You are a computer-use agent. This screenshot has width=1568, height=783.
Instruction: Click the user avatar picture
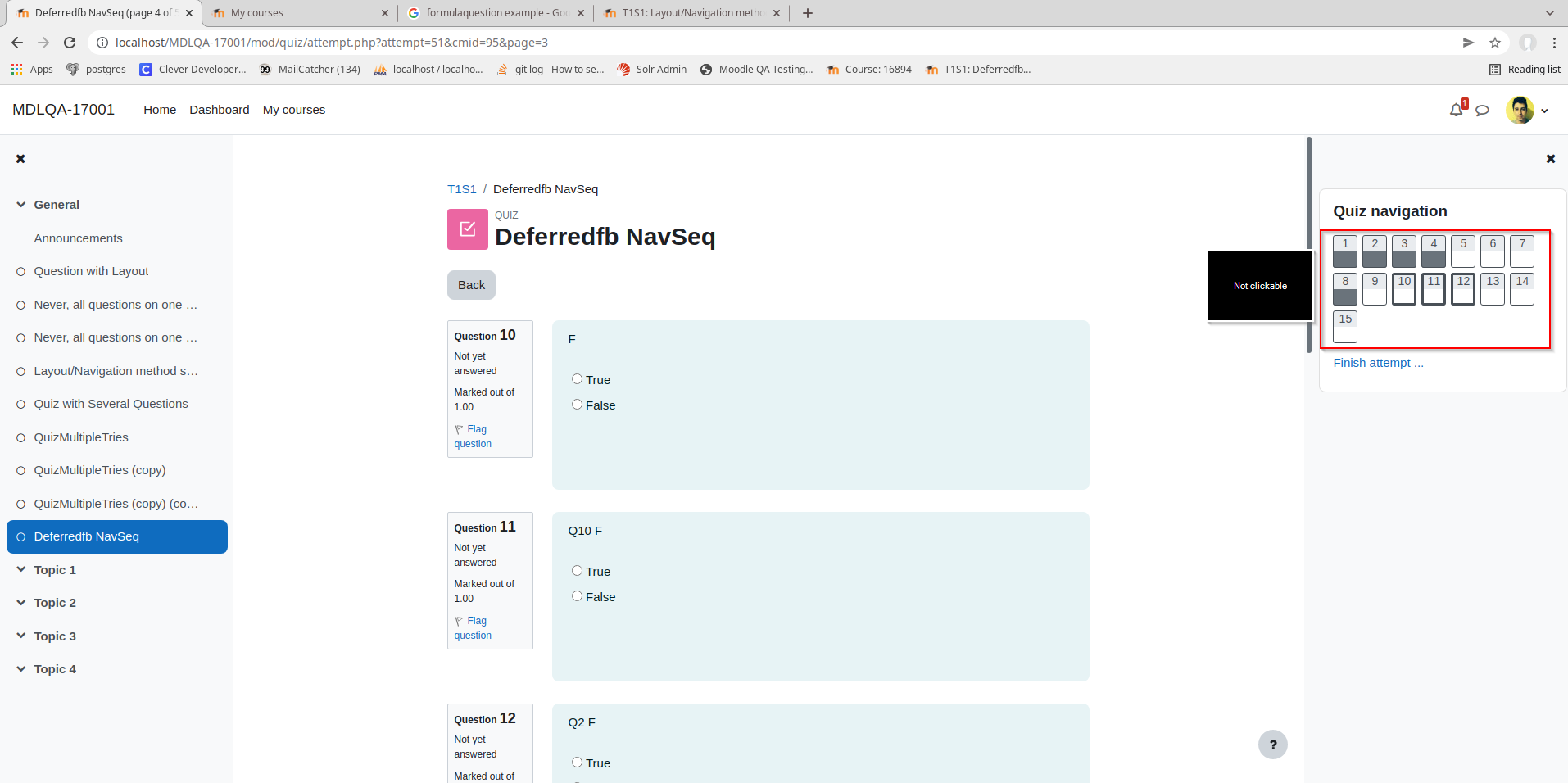tap(1520, 110)
